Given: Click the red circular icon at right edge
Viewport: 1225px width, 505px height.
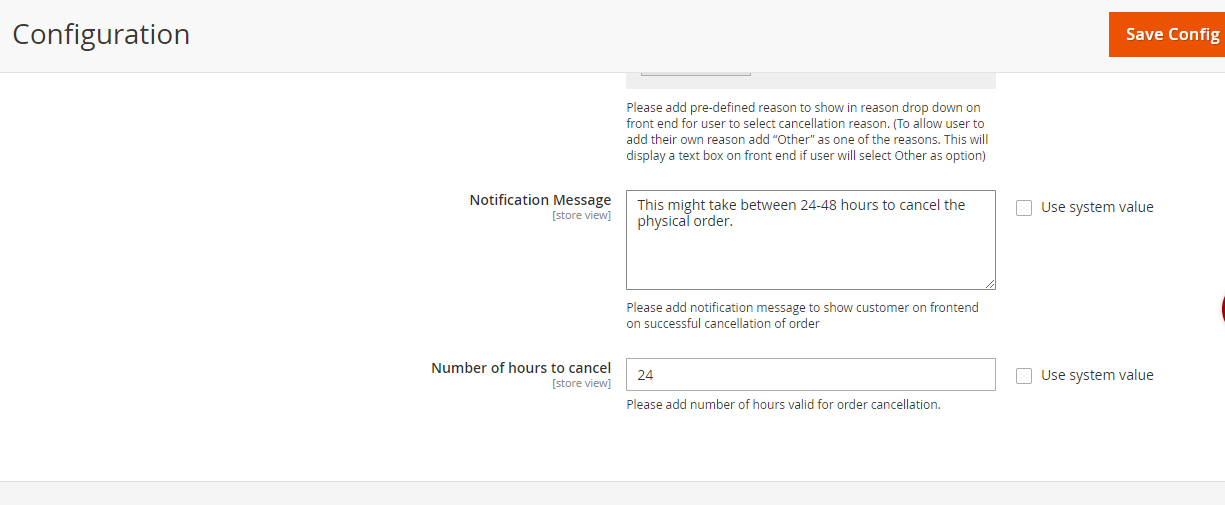Looking at the screenshot, I should pos(1221,309).
